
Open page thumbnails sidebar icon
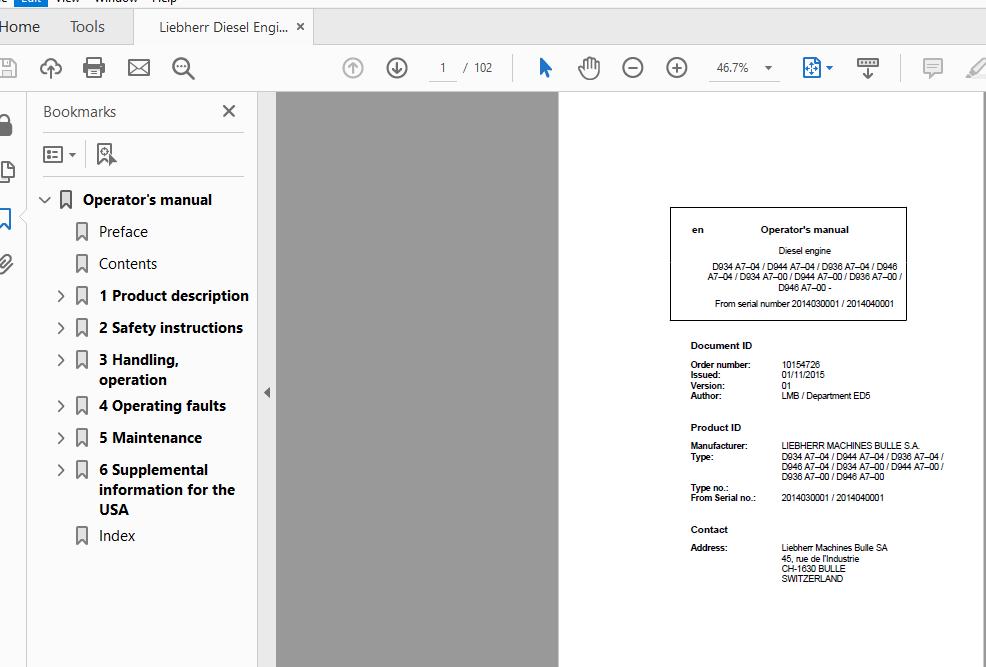click(7, 172)
